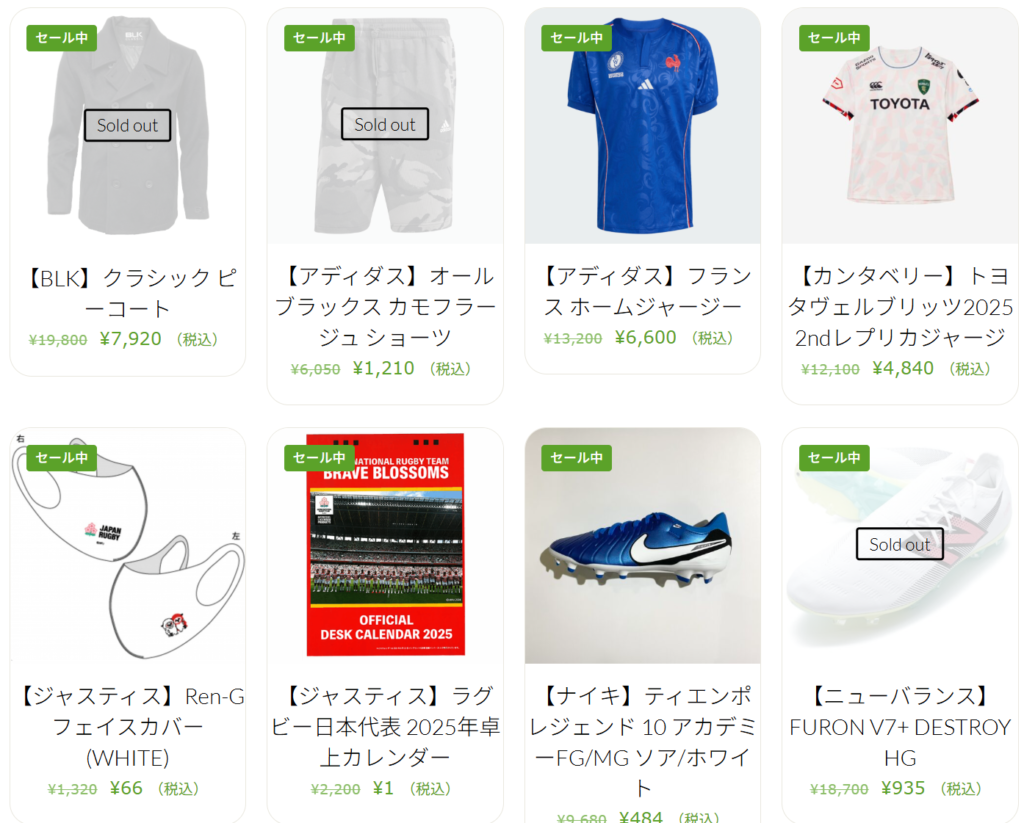Click the Adidas camouflage shorts image
This screenshot has width=1024, height=823.
point(385,126)
